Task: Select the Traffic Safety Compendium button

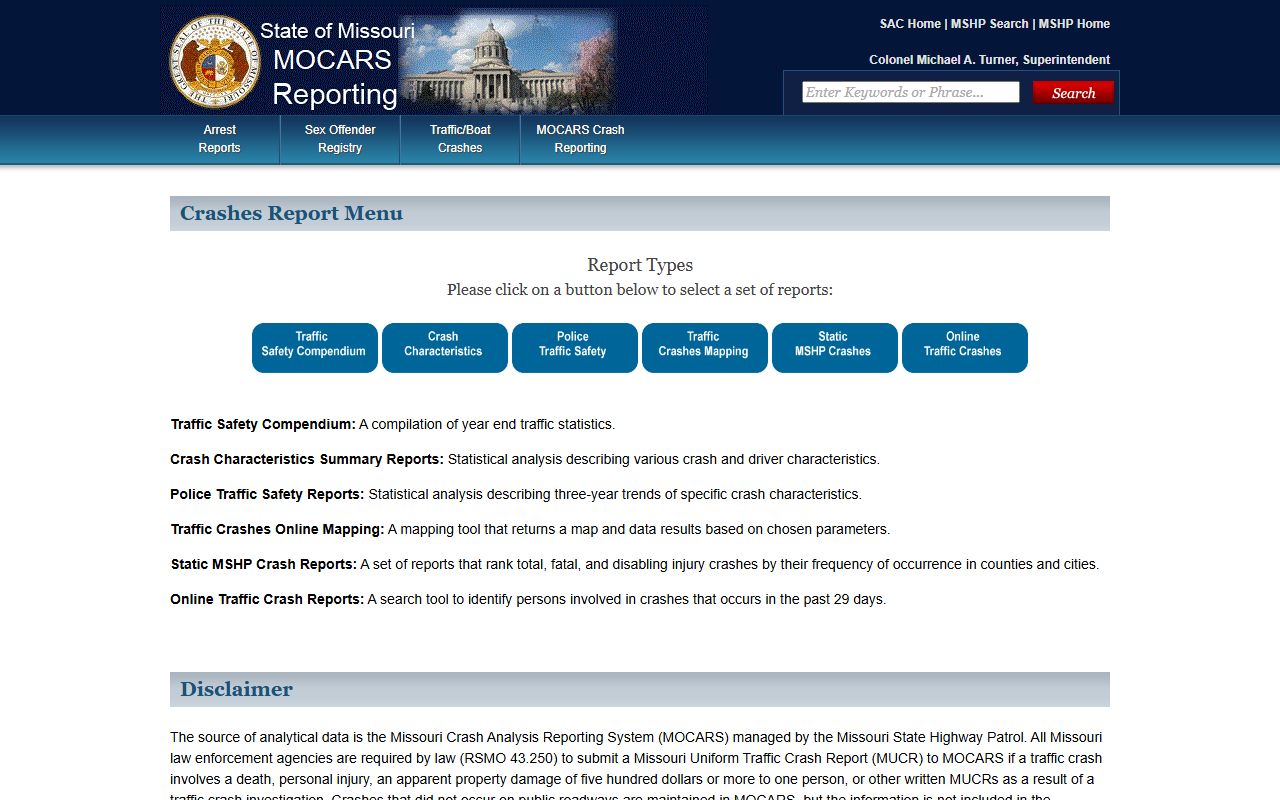Action: 315,348
